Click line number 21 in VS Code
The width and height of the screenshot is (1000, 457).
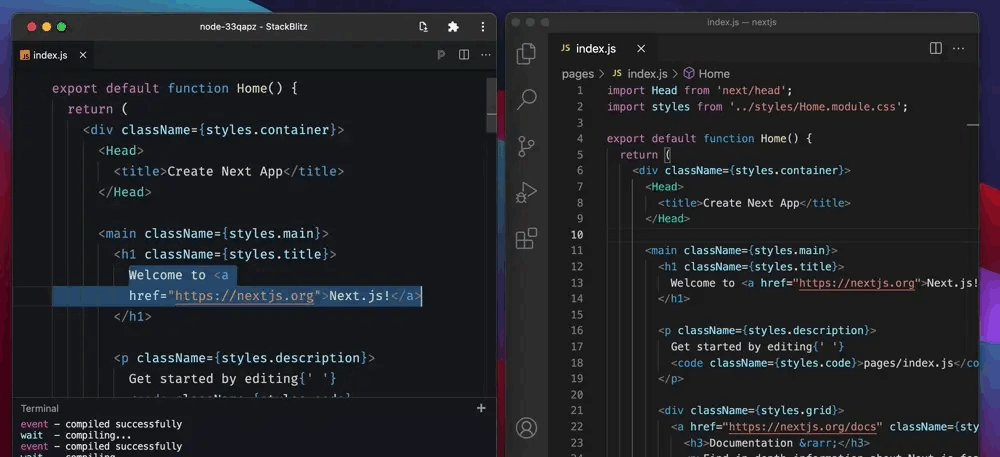[x=577, y=410]
